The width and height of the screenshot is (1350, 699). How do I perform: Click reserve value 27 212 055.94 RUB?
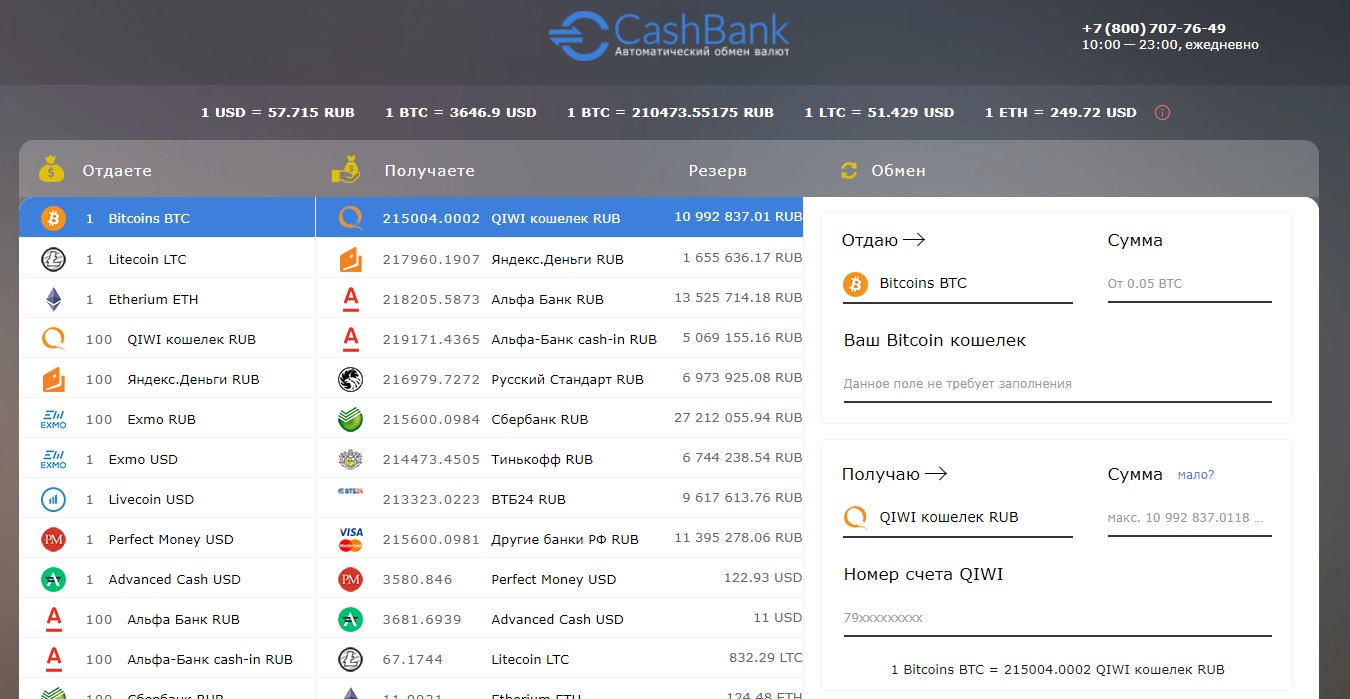pyautogui.click(x=738, y=418)
